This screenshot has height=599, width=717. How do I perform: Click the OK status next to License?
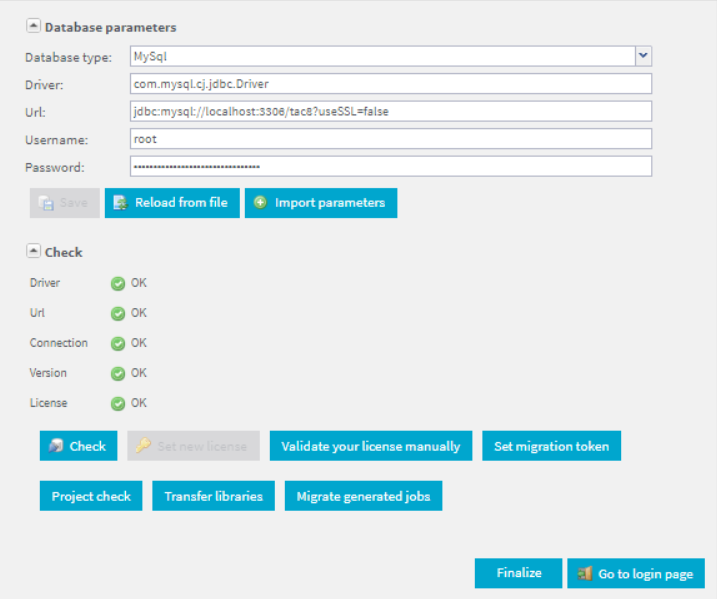point(139,403)
